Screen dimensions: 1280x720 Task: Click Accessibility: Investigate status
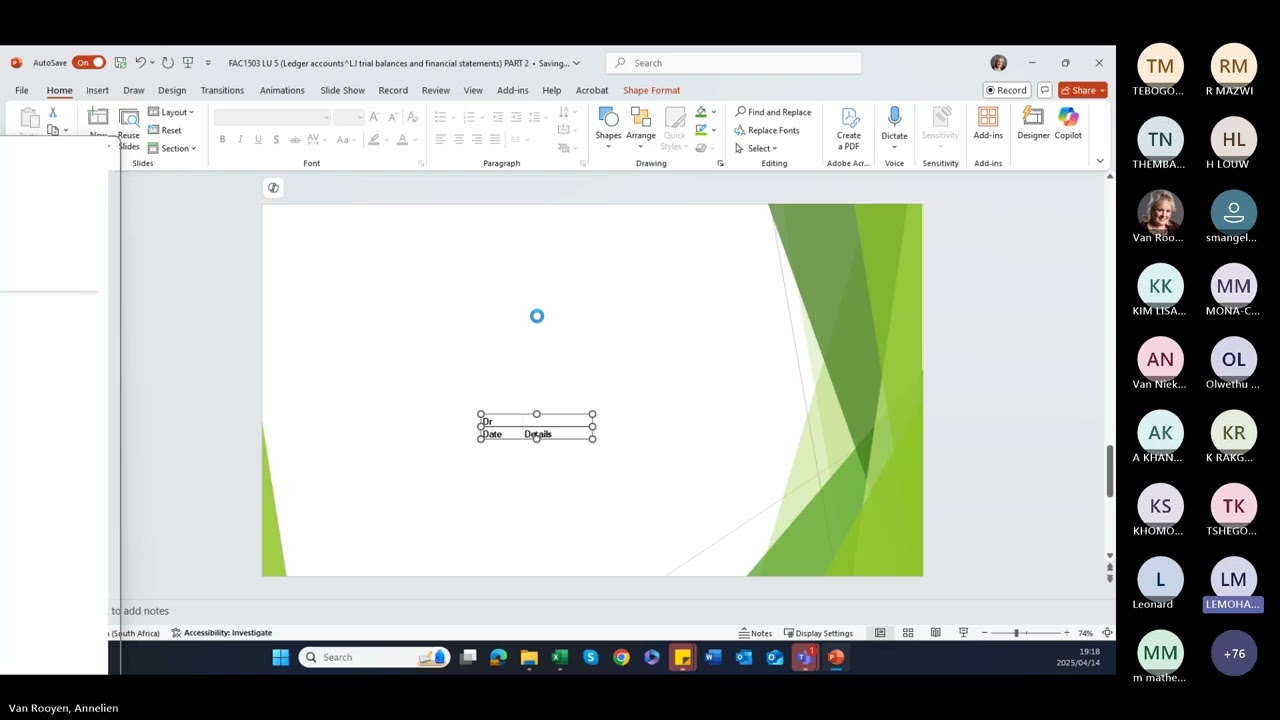tap(221, 633)
